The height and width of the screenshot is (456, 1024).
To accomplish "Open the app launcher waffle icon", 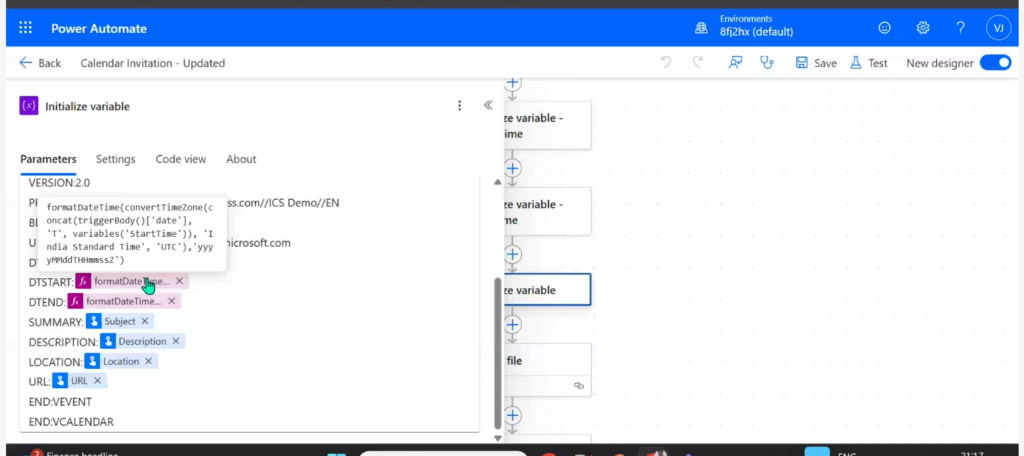I will [25, 28].
